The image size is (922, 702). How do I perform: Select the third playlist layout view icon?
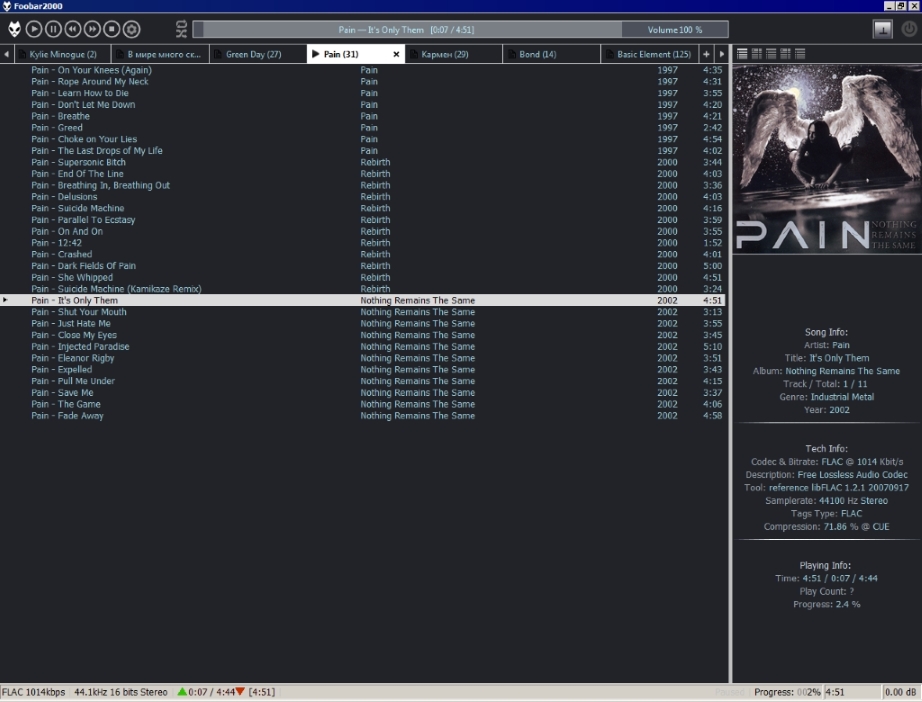click(771, 54)
